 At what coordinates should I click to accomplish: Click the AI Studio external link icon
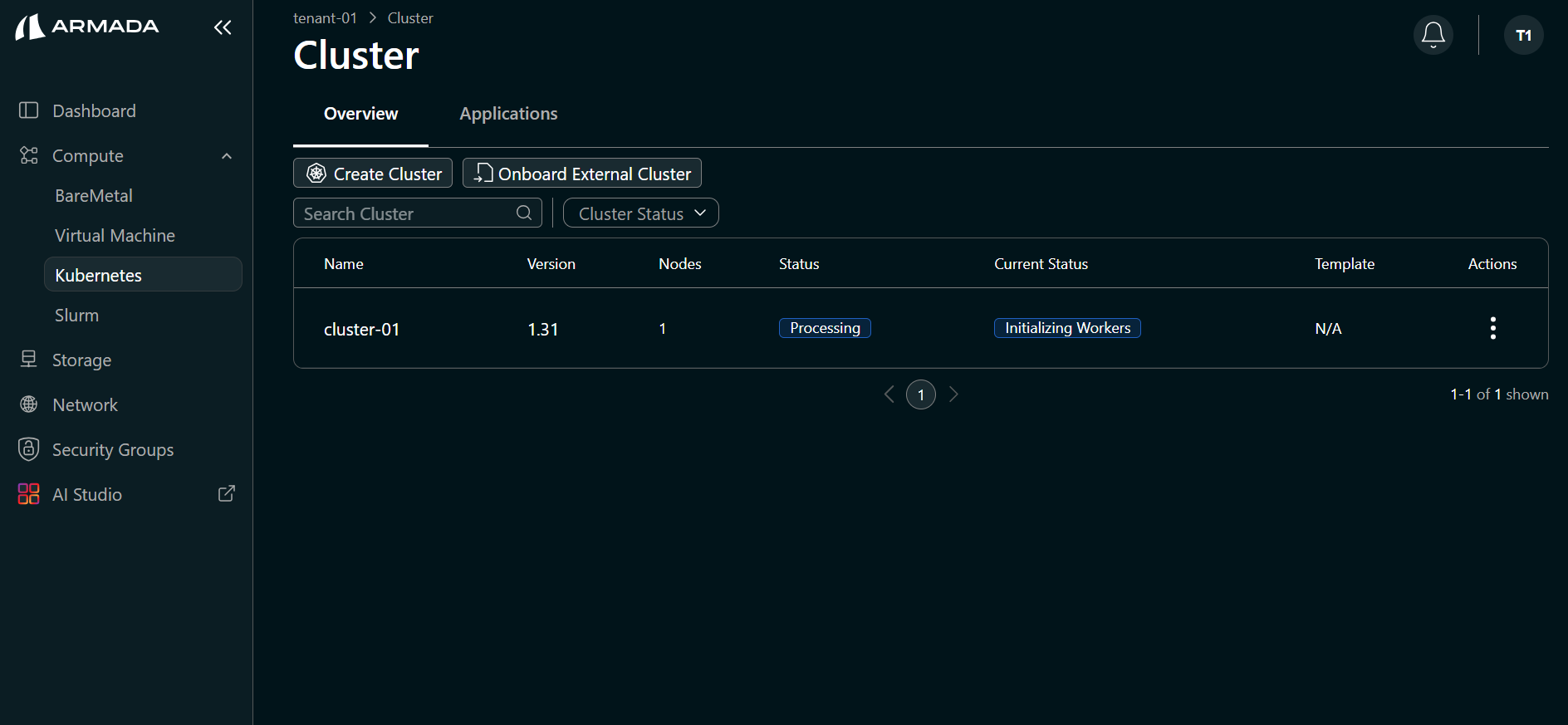[227, 494]
